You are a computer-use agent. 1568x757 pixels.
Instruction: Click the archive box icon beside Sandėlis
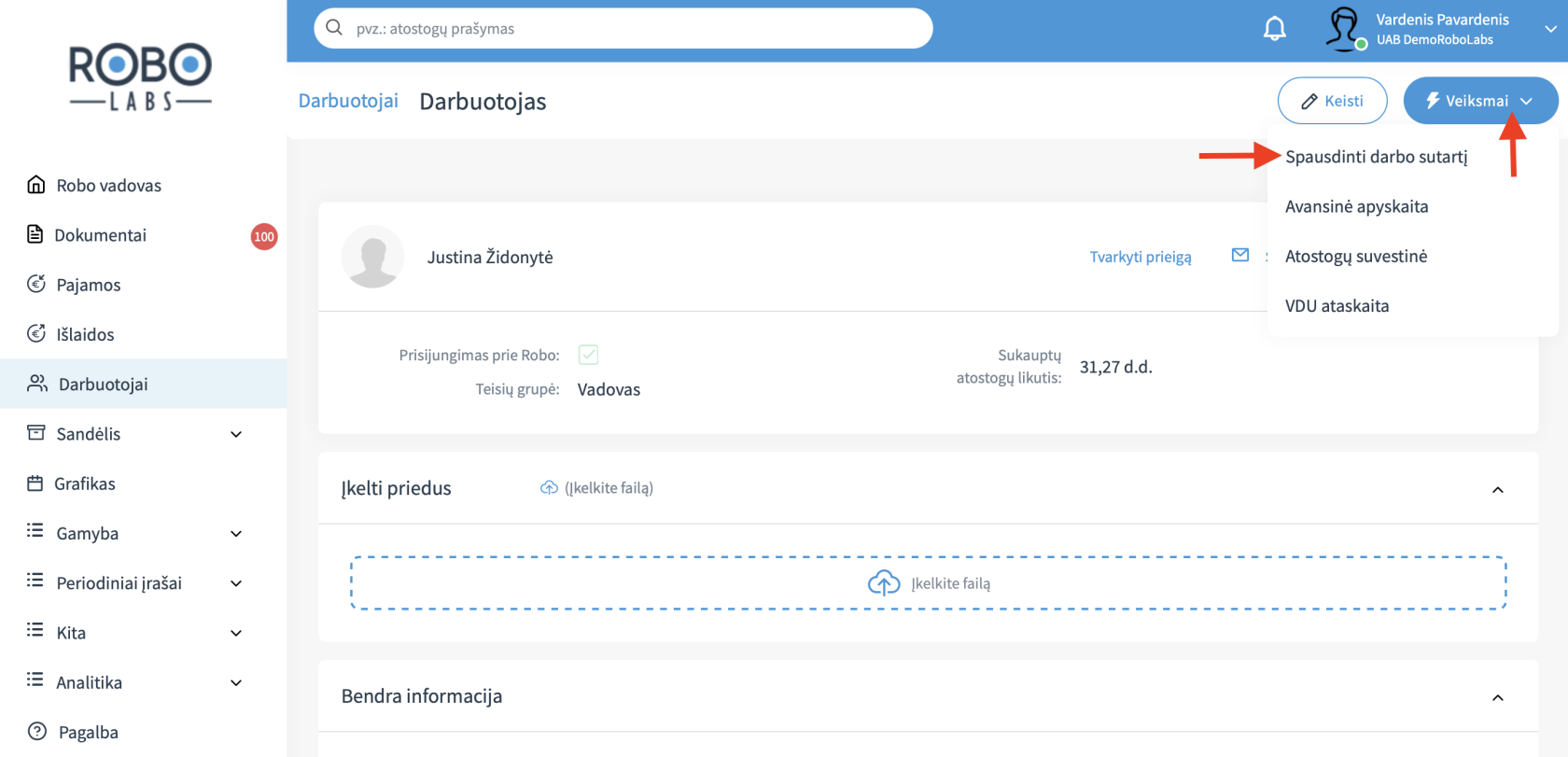point(36,432)
